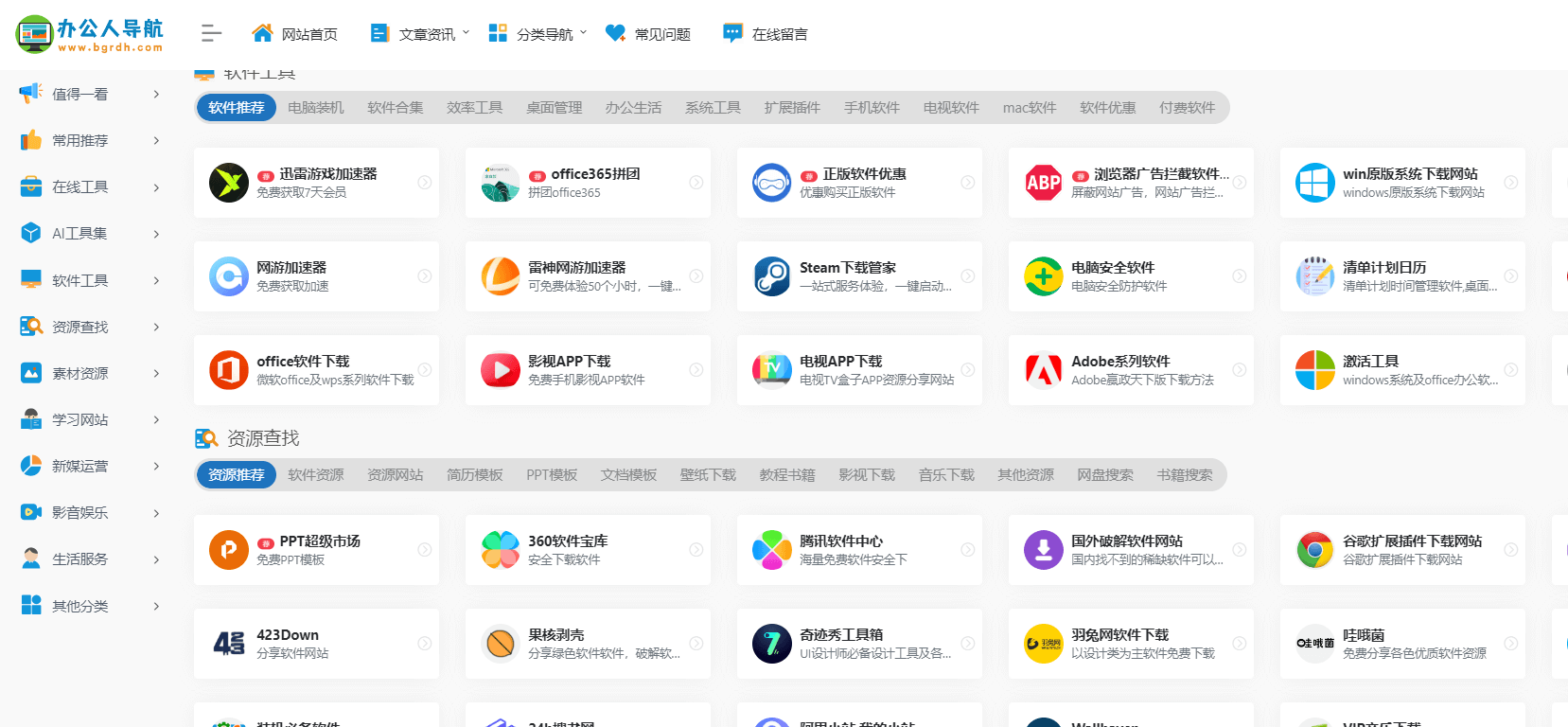
Task: Click the 奇迹秀工具箱 icon
Action: click(x=772, y=644)
